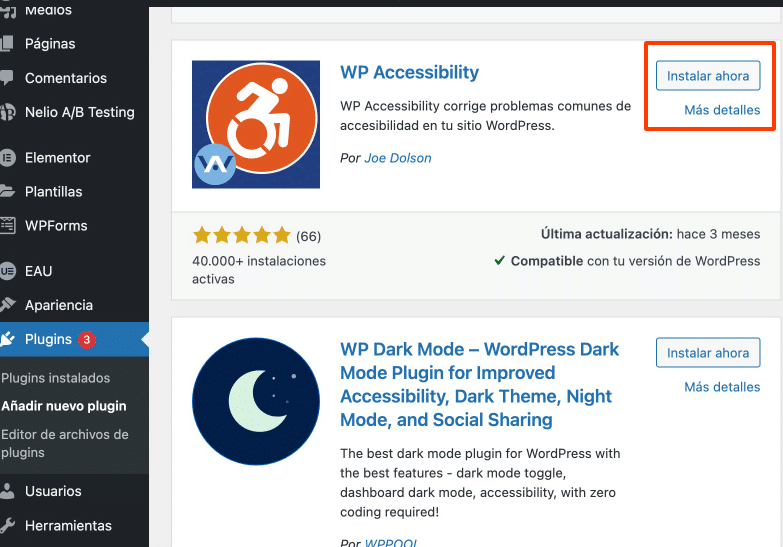Image resolution: width=783 pixels, height=547 pixels.
Task: Click the Usuarios person icon
Action: (7, 491)
